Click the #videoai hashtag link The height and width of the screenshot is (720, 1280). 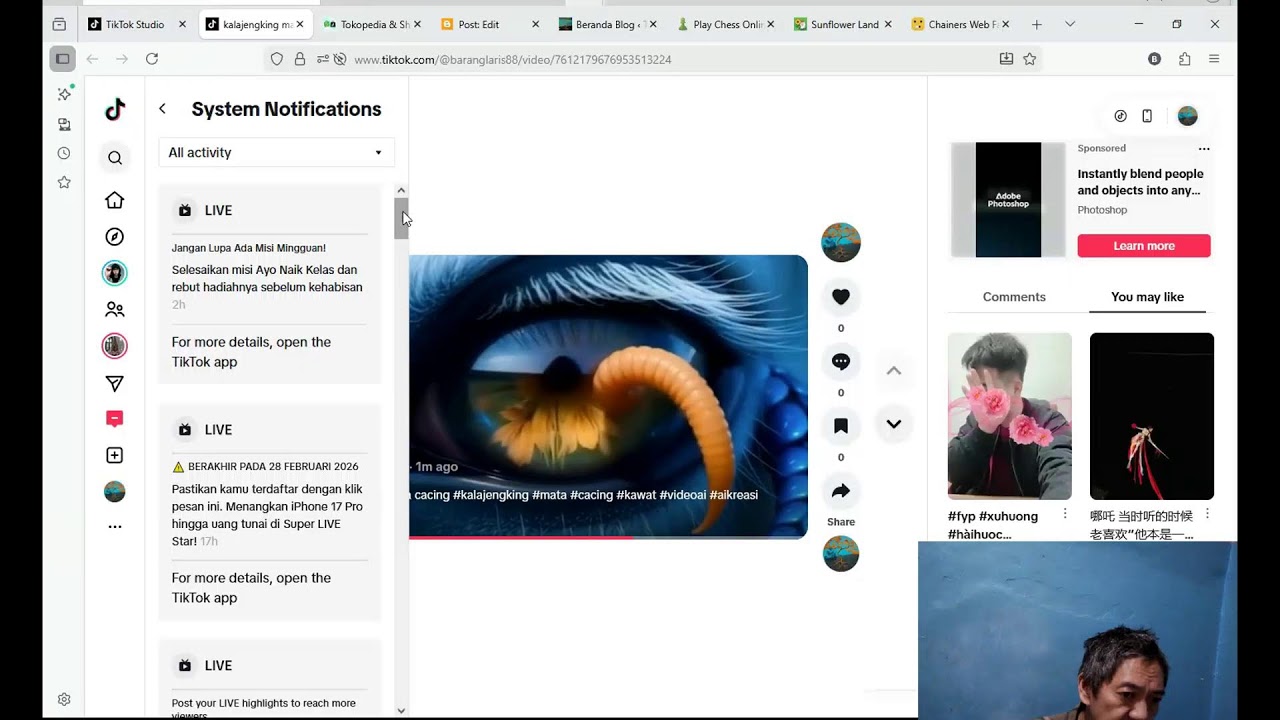682,495
